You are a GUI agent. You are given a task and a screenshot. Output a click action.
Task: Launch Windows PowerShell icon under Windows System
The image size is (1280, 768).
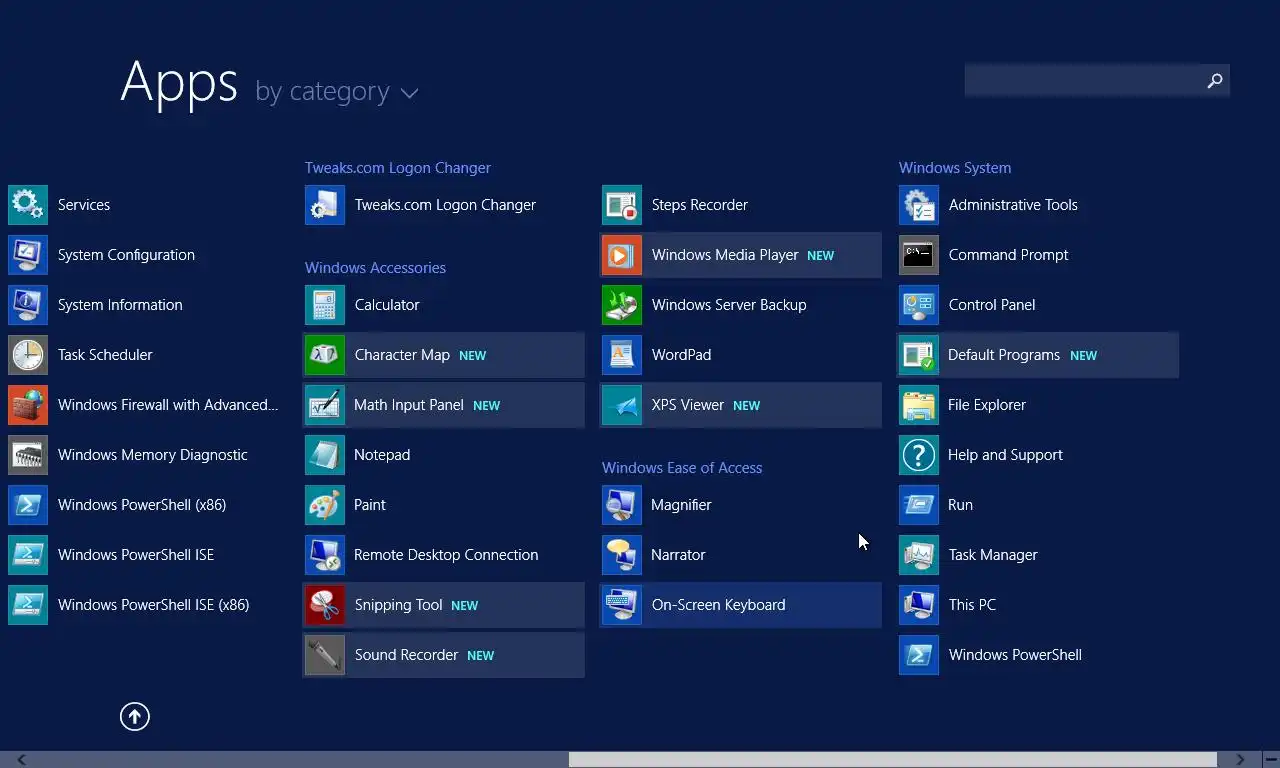click(x=919, y=655)
